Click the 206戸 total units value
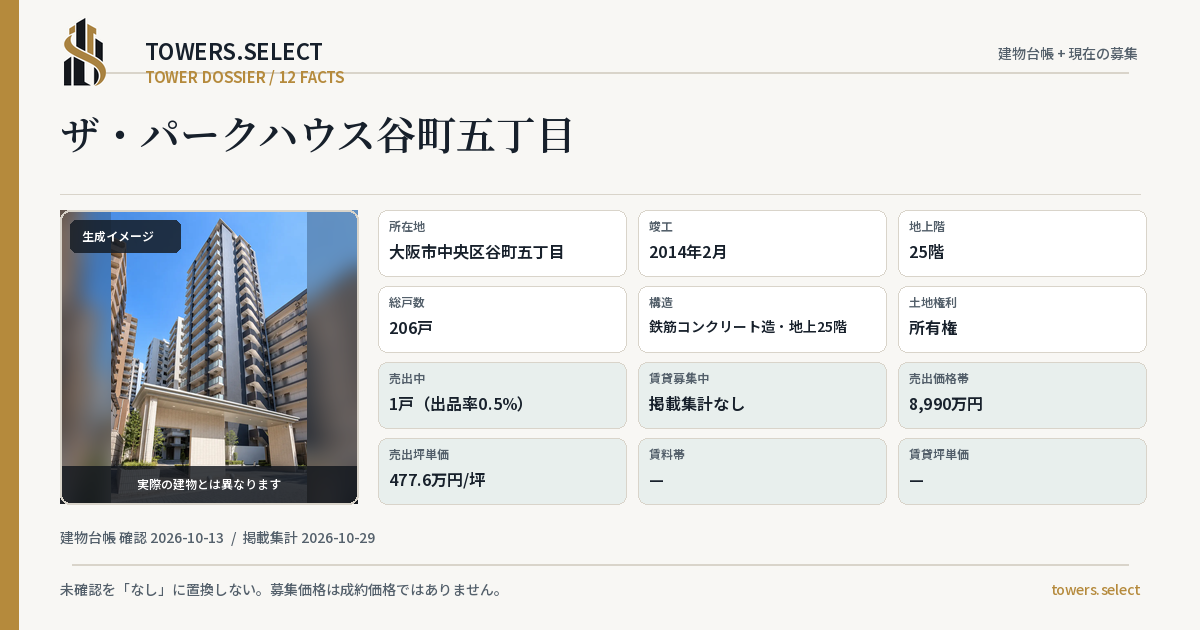The height and width of the screenshot is (630, 1200). (x=411, y=328)
